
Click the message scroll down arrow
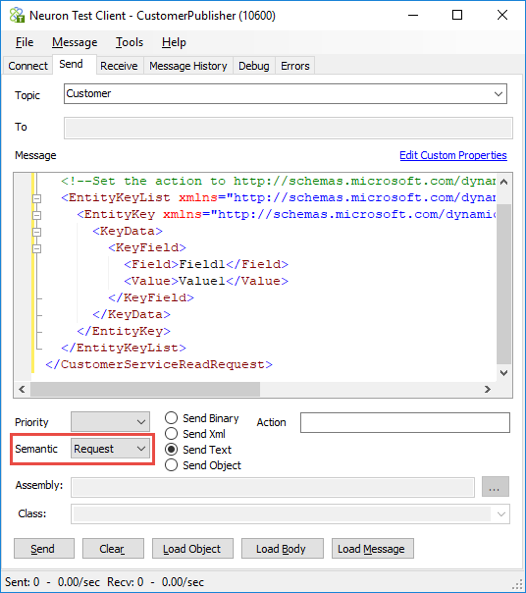pos(503,373)
